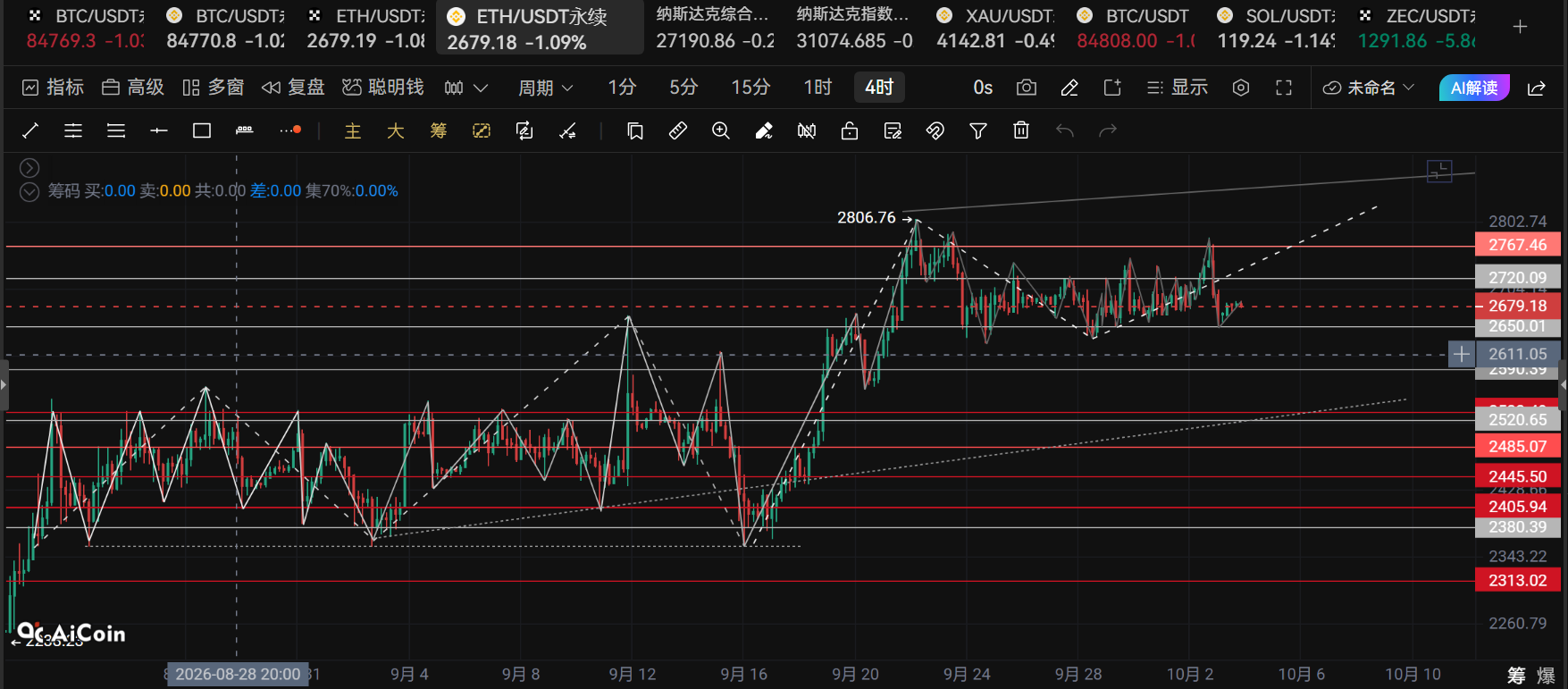Open the 指标 indicators menu
This screenshot has width=1568, height=689.
pos(53,88)
